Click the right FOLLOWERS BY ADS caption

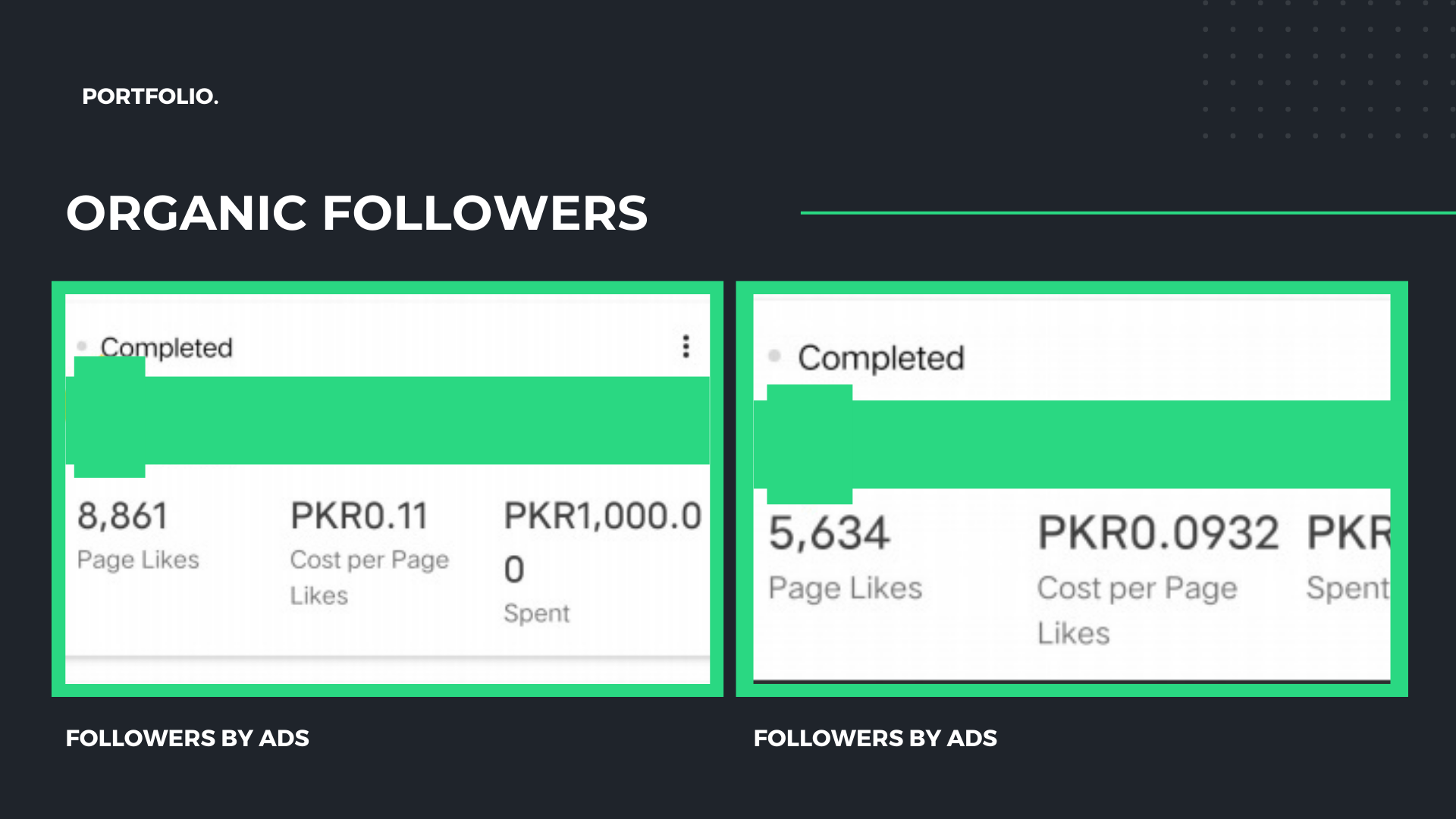pyautogui.click(x=875, y=738)
